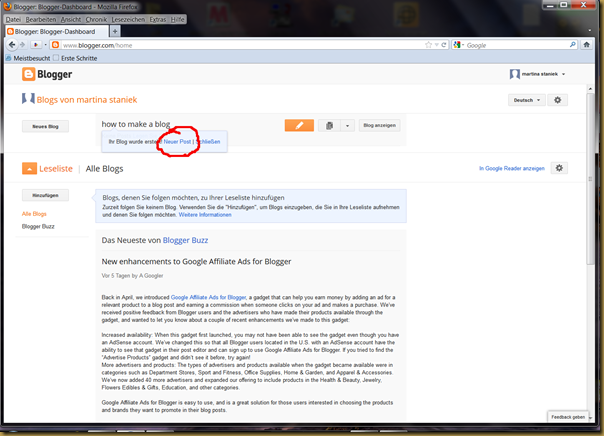Click the page vertical scrollbar thumb
This screenshot has width=604, height=436.
pyautogui.click(x=590, y=178)
